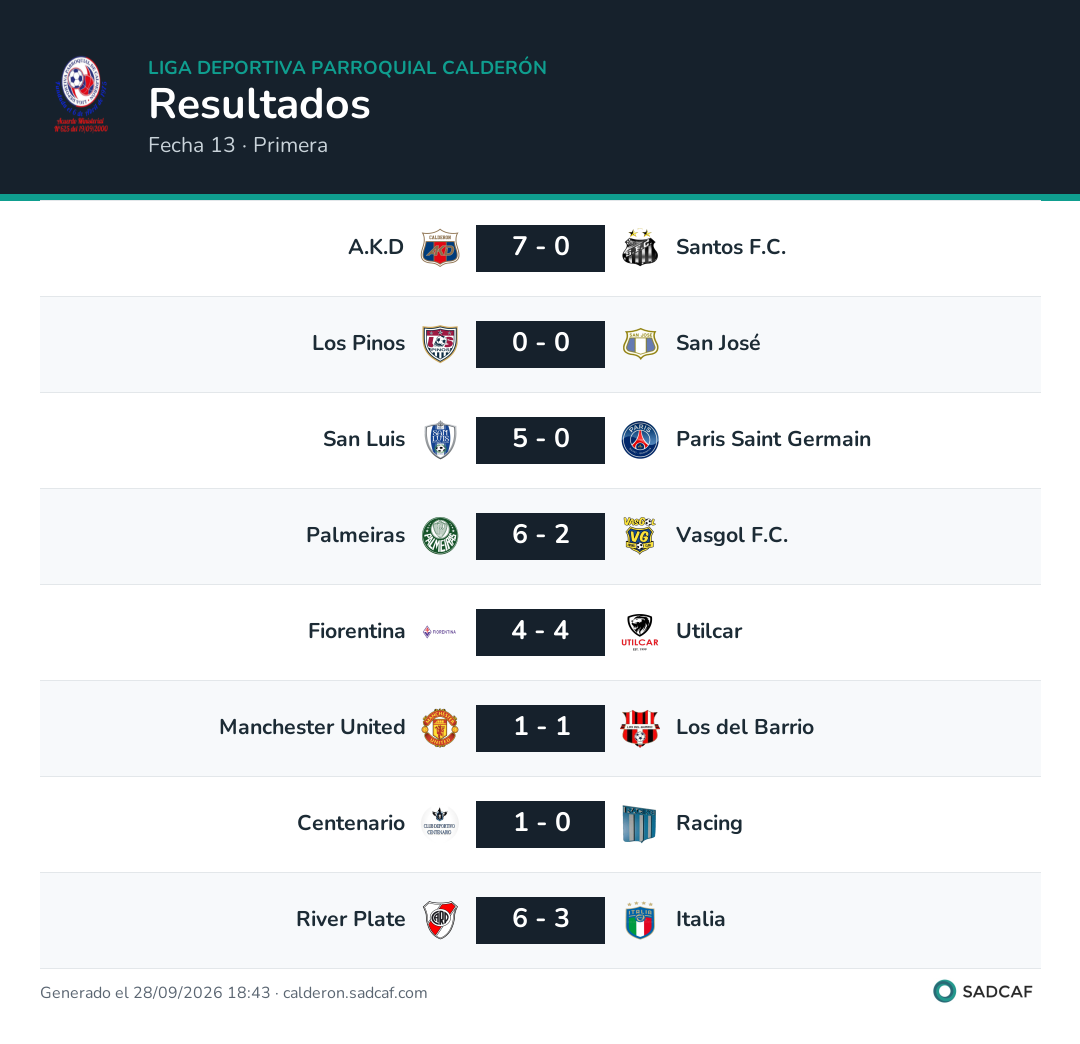Click the Santos F.C. crest

[x=640, y=248]
